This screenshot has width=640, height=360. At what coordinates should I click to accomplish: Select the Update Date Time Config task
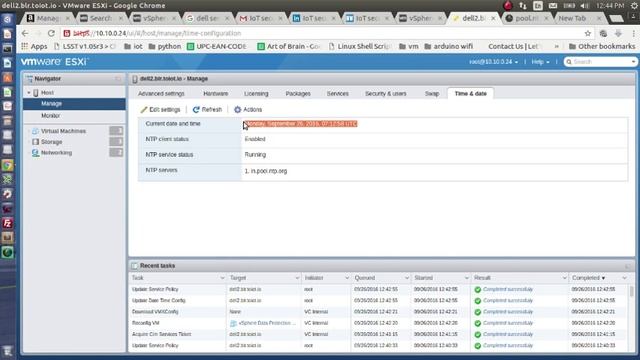click(159, 300)
